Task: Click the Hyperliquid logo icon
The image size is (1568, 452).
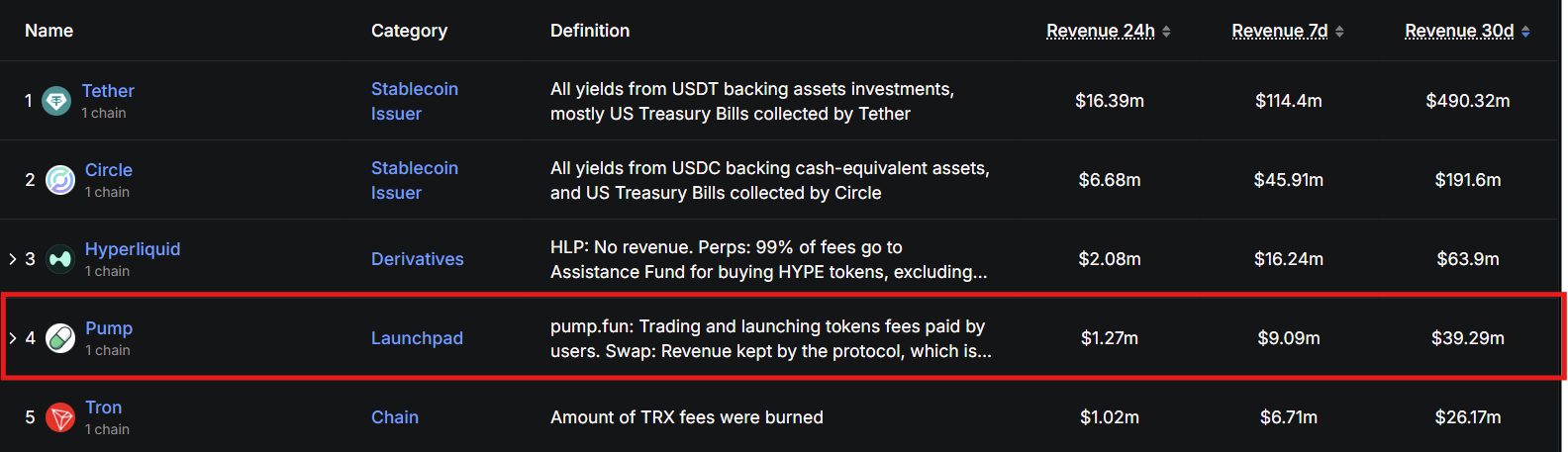Action: (x=60, y=259)
